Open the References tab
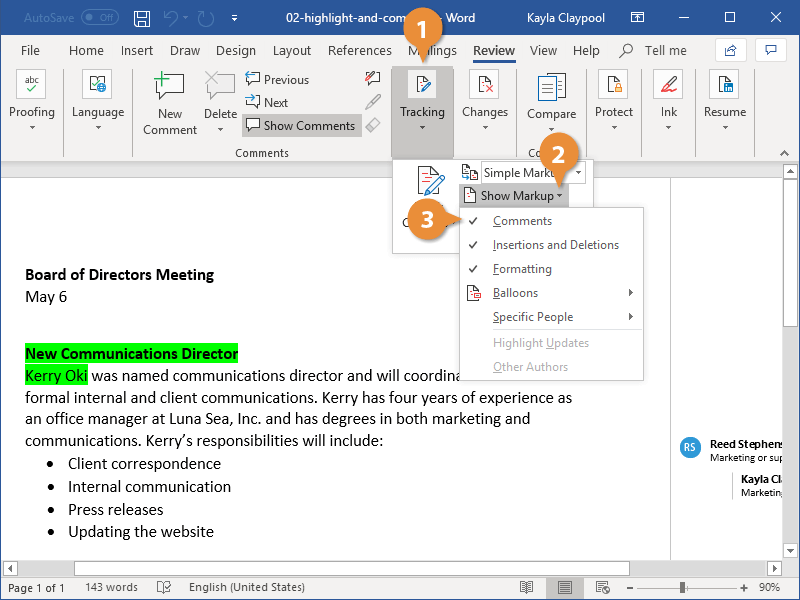The image size is (800, 600). tap(359, 50)
